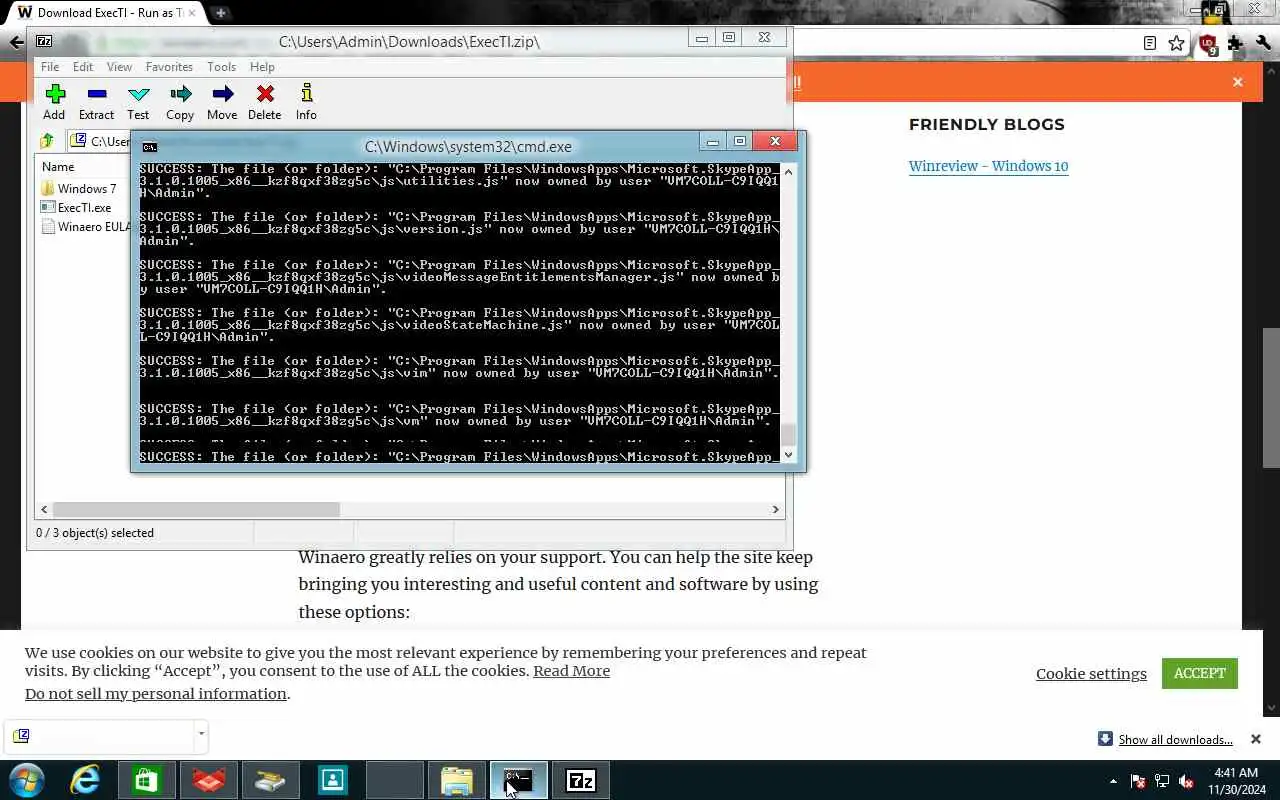The height and width of the screenshot is (800, 1280).
Task: Bookmark the page with the star icon
Action: click(1176, 43)
